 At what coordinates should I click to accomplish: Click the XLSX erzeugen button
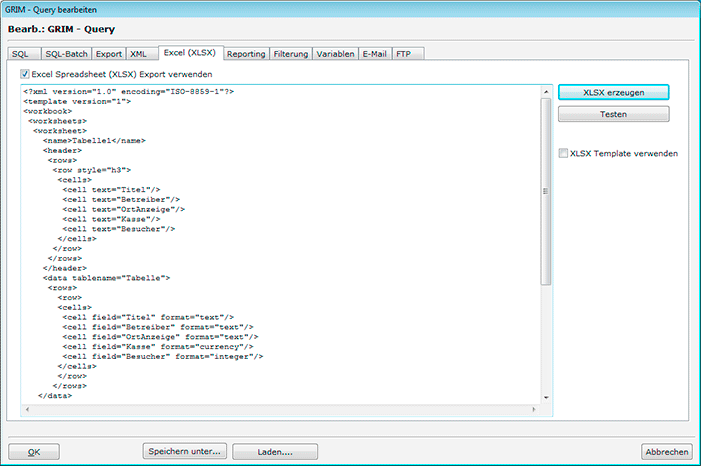pyautogui.click(x=613, y=92)
